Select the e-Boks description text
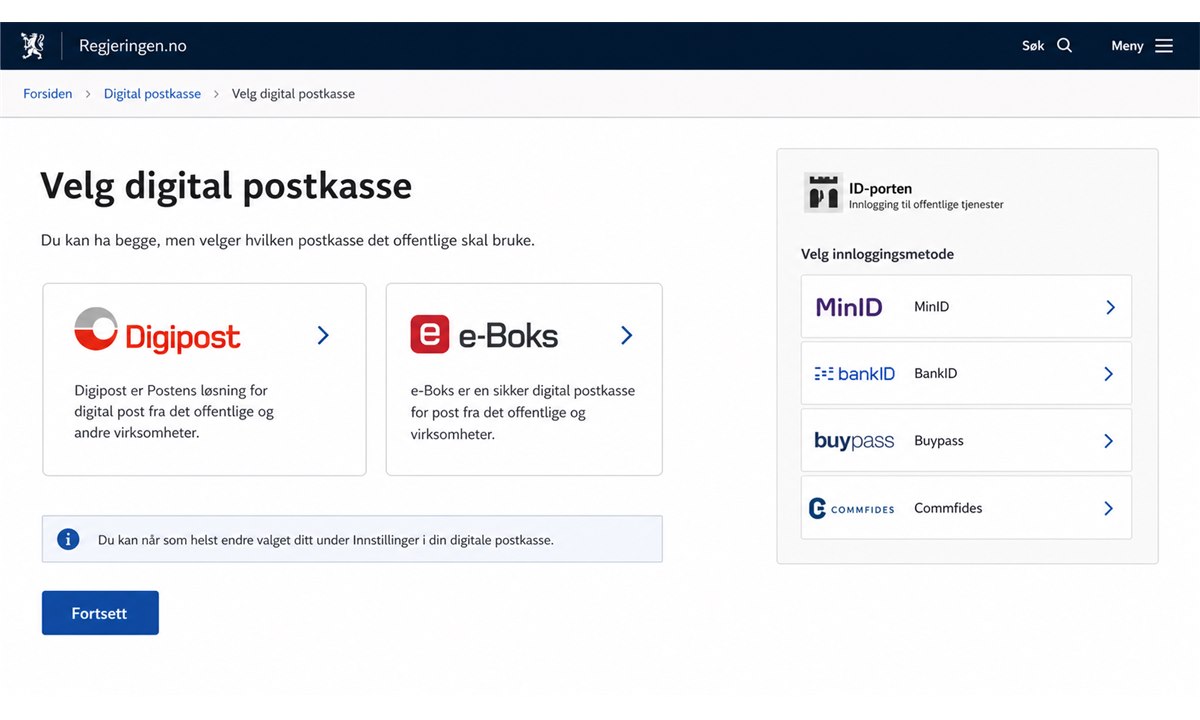The image size is (1200, 720). pos(522,412)
